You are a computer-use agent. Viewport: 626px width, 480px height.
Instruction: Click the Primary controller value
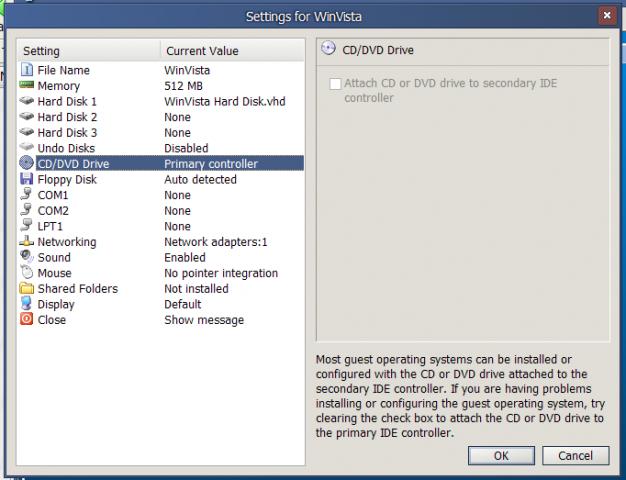click(x=211, y=164)
